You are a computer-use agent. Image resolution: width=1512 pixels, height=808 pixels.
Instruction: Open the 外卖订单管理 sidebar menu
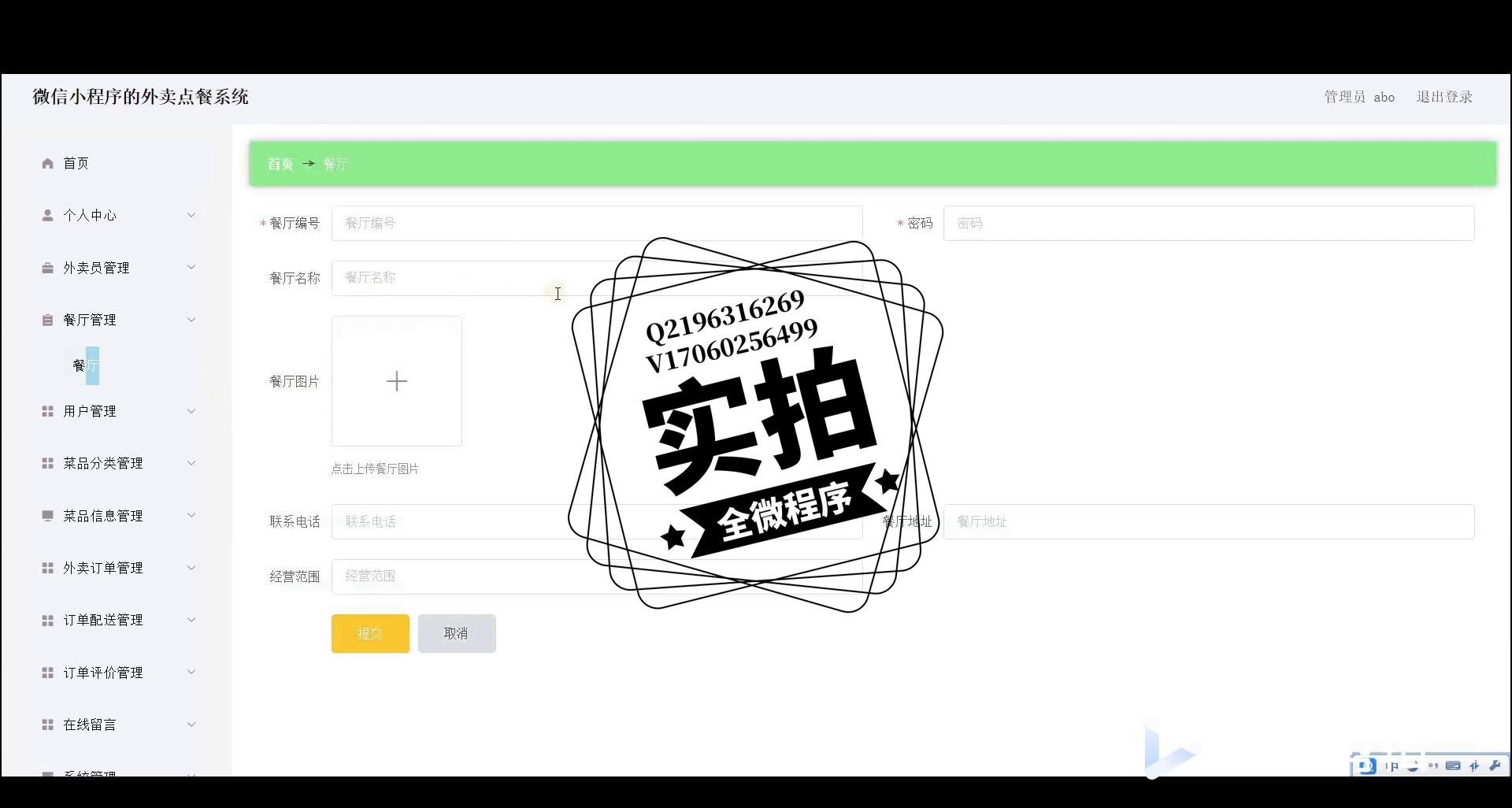[118, 568]
